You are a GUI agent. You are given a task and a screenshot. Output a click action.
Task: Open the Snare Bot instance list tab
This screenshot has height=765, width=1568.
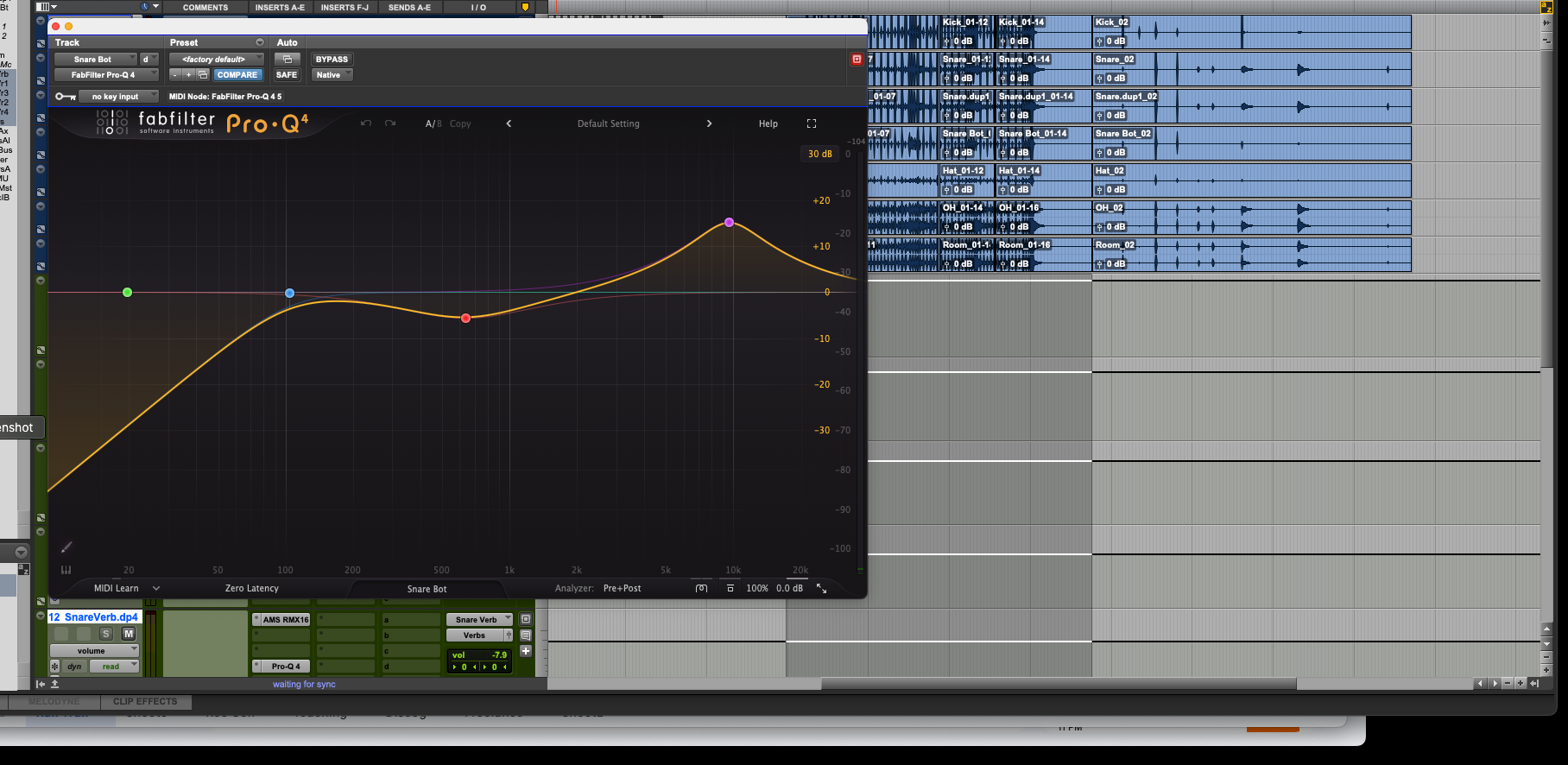point(427,589)
